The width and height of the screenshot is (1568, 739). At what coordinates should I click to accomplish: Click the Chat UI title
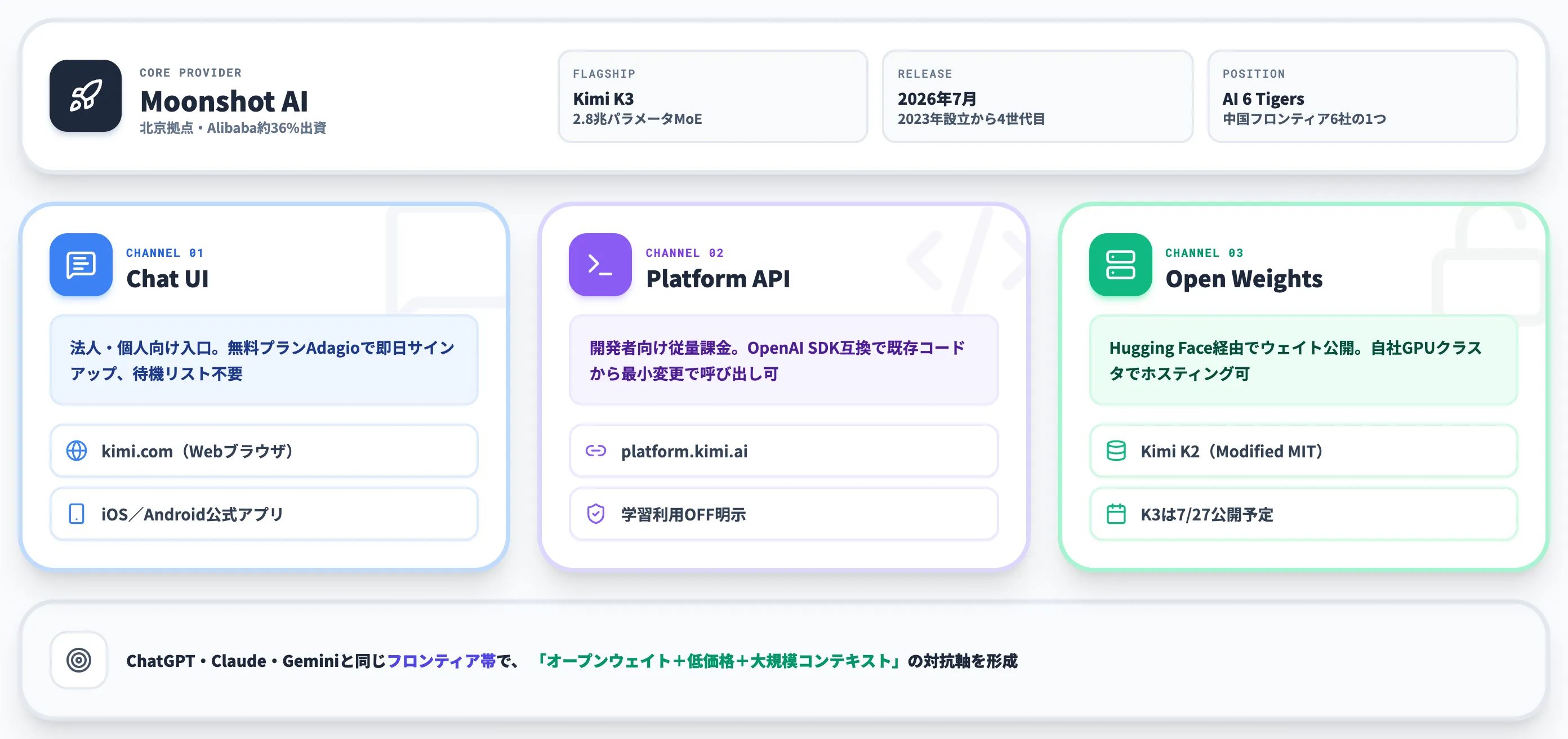pos(167,279)
